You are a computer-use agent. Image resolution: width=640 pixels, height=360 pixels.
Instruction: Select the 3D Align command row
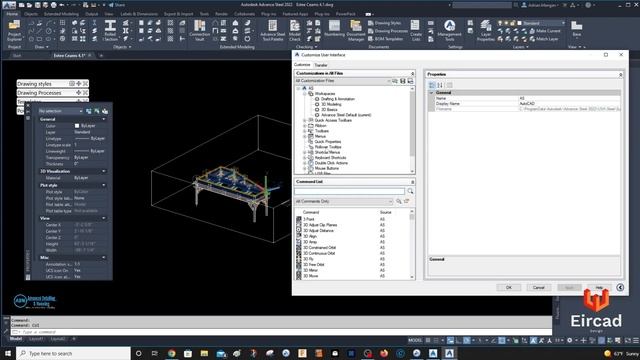(354, 236)
